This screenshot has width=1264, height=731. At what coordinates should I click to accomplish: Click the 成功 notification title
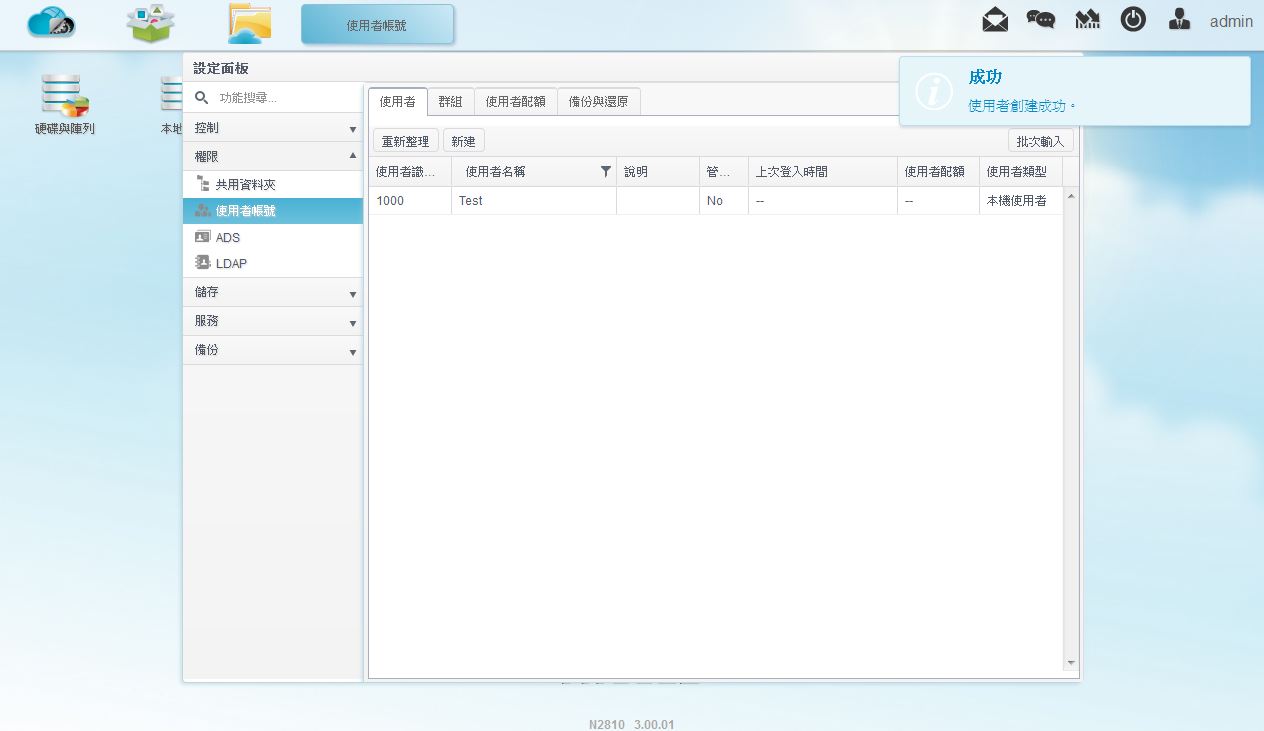pos(985,77)
